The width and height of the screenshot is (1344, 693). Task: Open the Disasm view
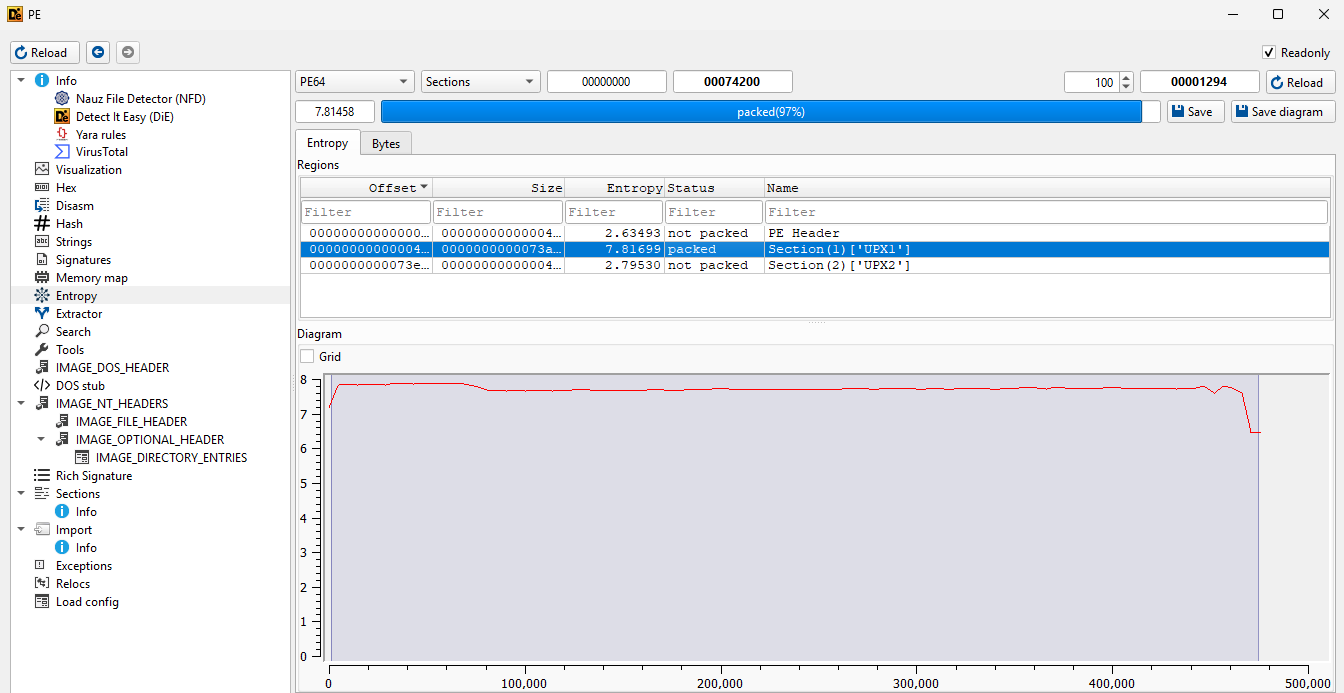click(74, 206)
